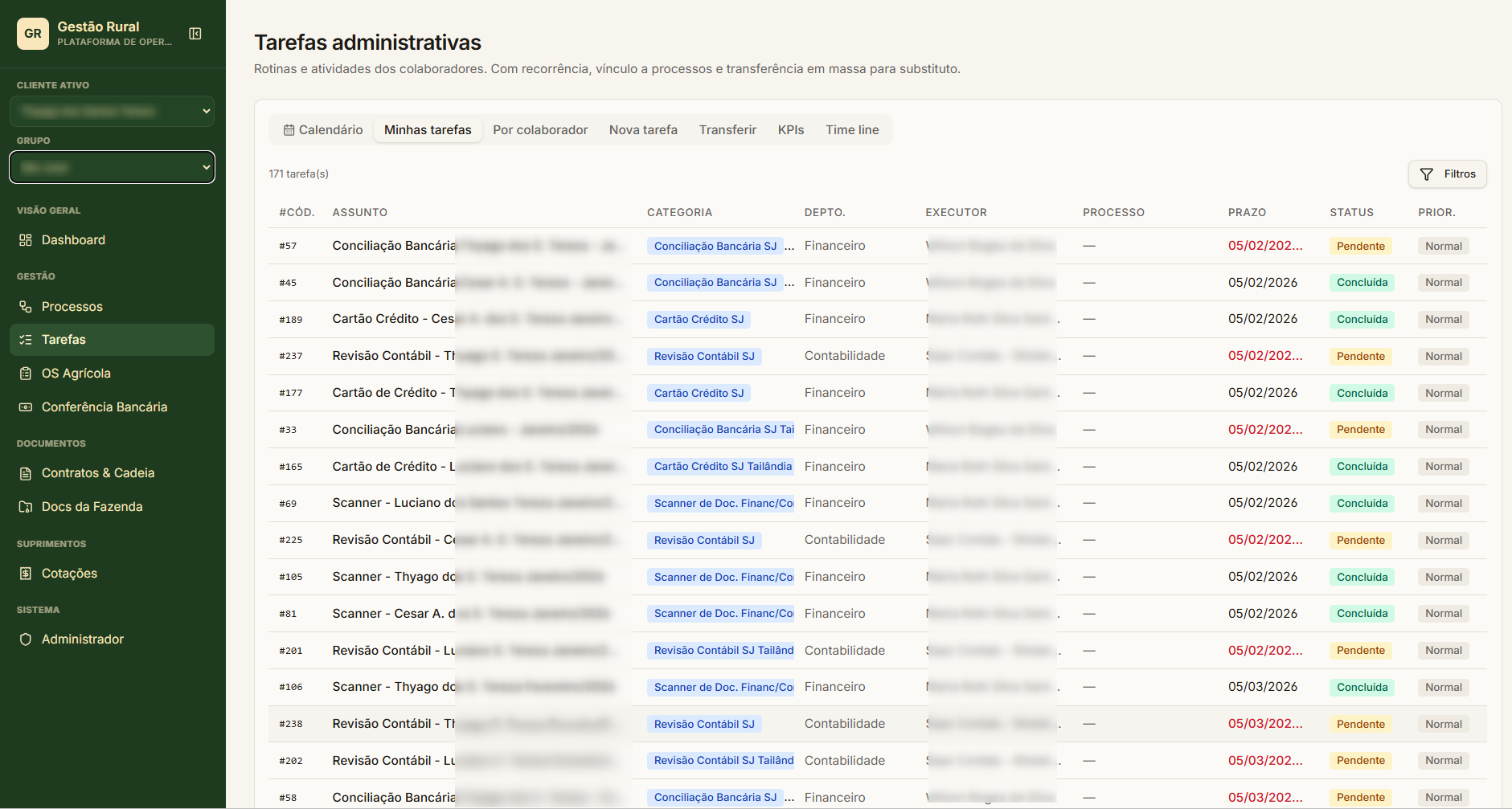Click the 05/03/2026 deadline in row #106
The image size is (1512, 809).
(1263, 687)
